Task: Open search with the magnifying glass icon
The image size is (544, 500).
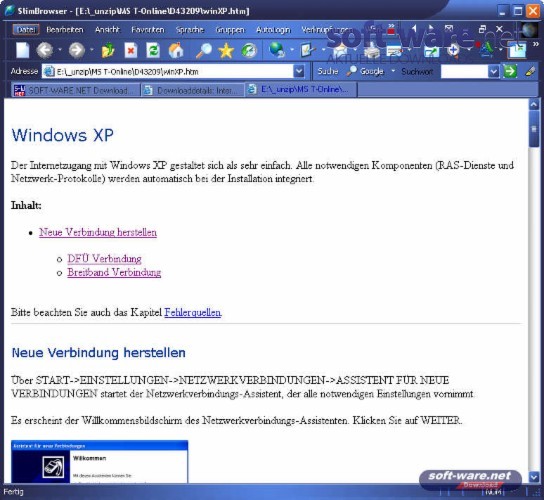Action: point(204,51)
